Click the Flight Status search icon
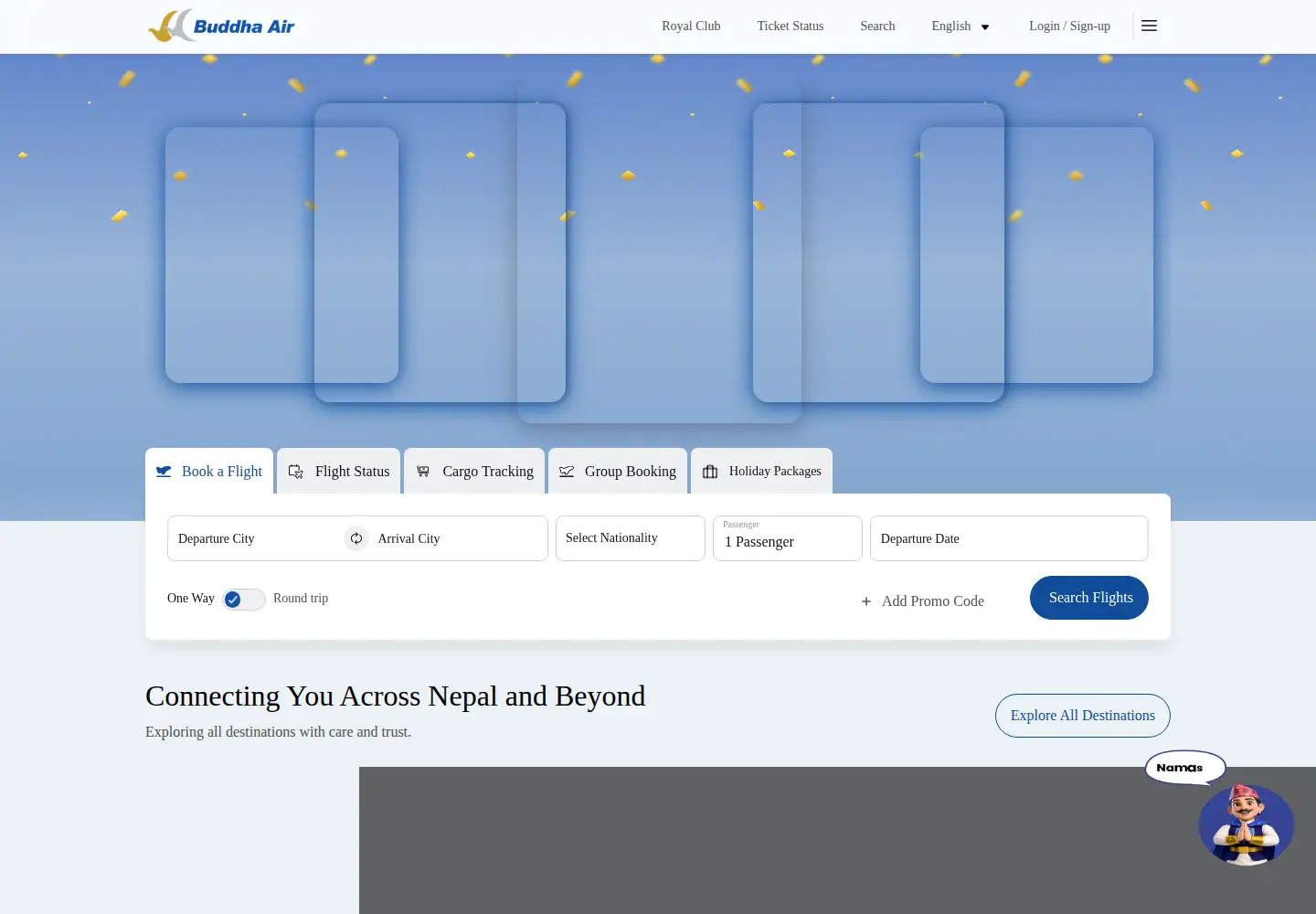 click(x=296, y=472)
